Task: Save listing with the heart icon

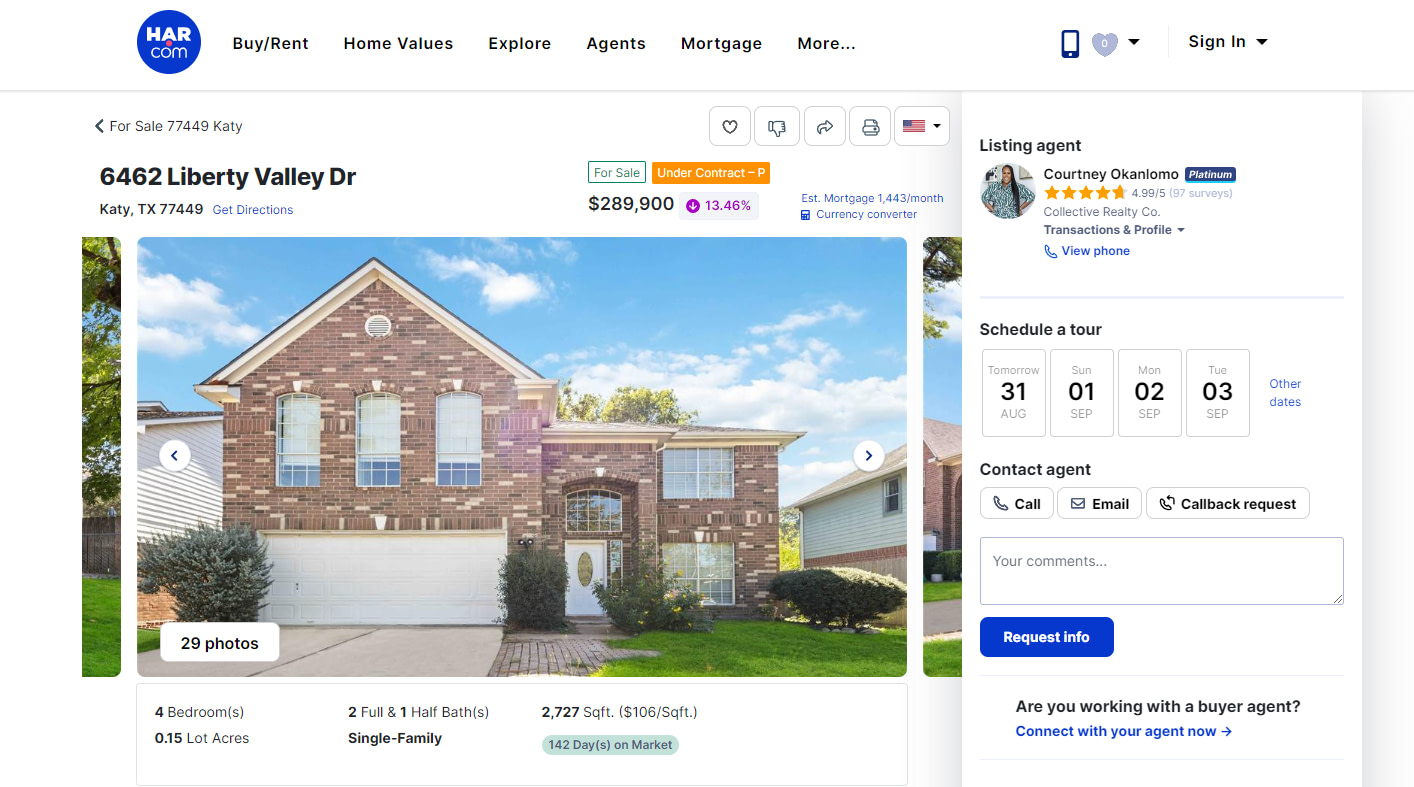Action: pyautogui.click(x=730, y=127)
